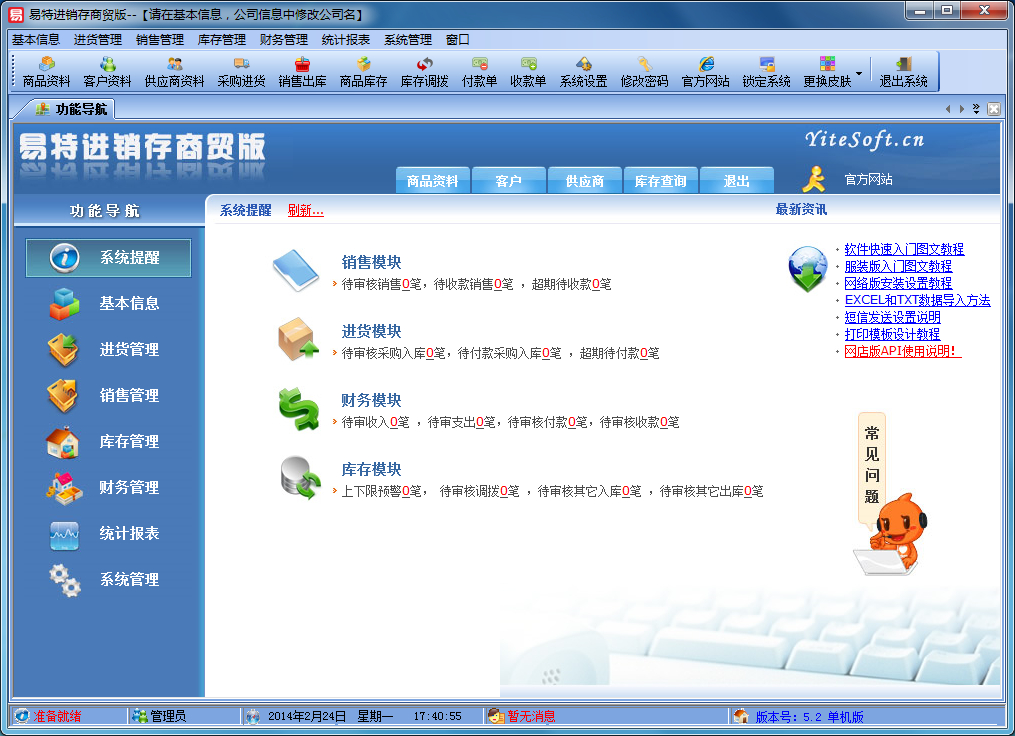Click the 供应商 banner tab
Viewport: 1015px width, 736px height.
(x=585, y=181)
